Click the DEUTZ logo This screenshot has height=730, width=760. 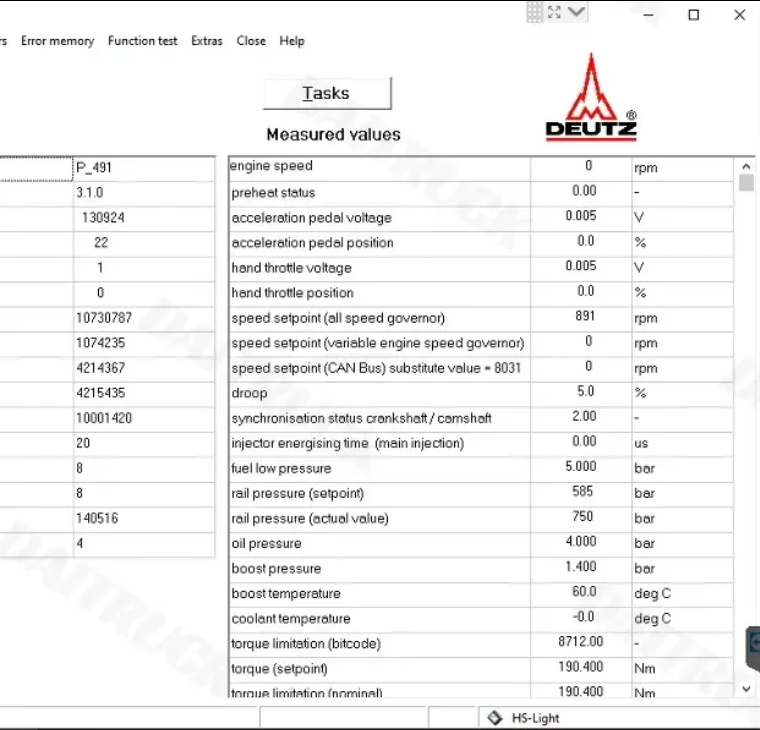[x=591, y=97]
